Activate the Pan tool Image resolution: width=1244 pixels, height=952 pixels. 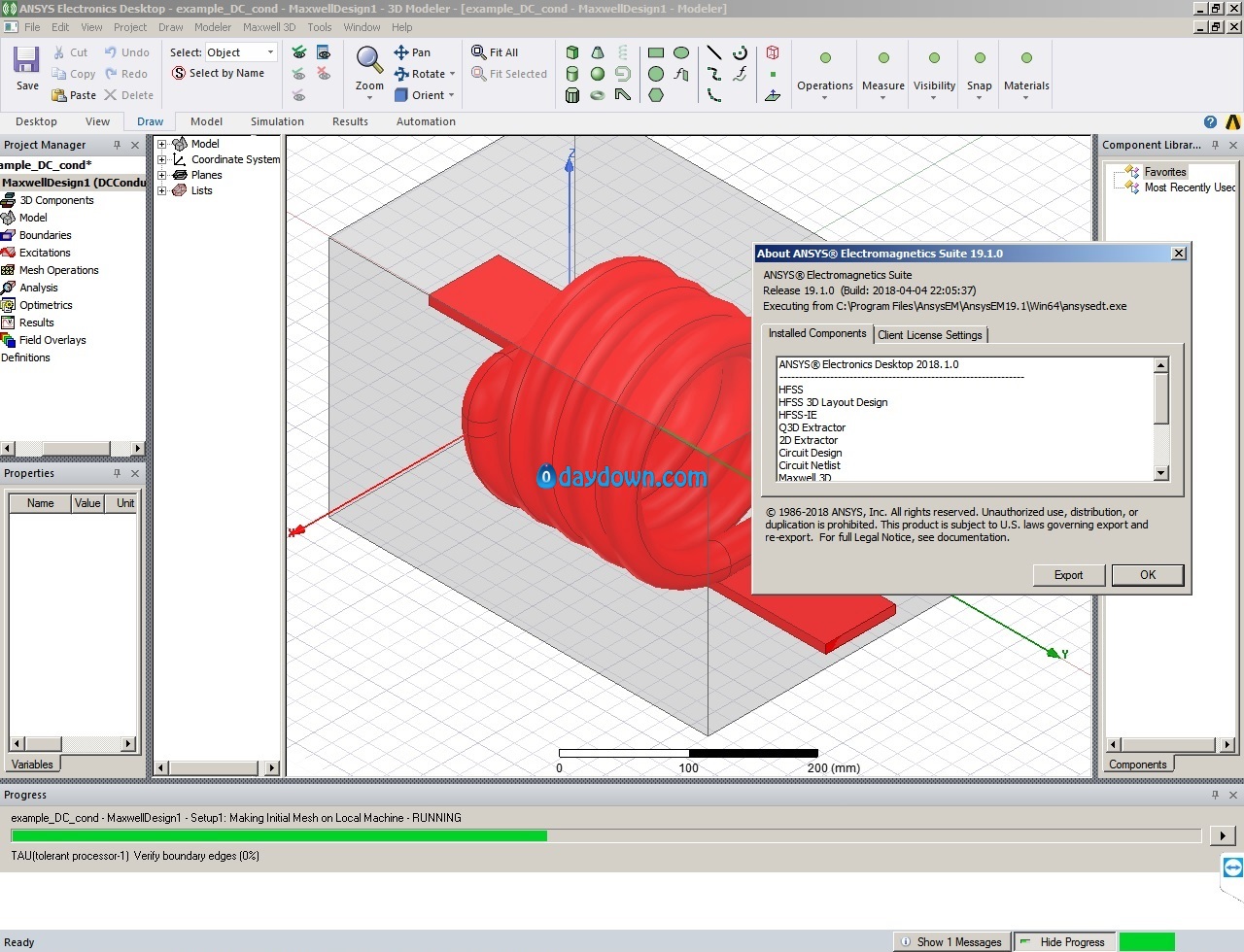tap(412, 52)
